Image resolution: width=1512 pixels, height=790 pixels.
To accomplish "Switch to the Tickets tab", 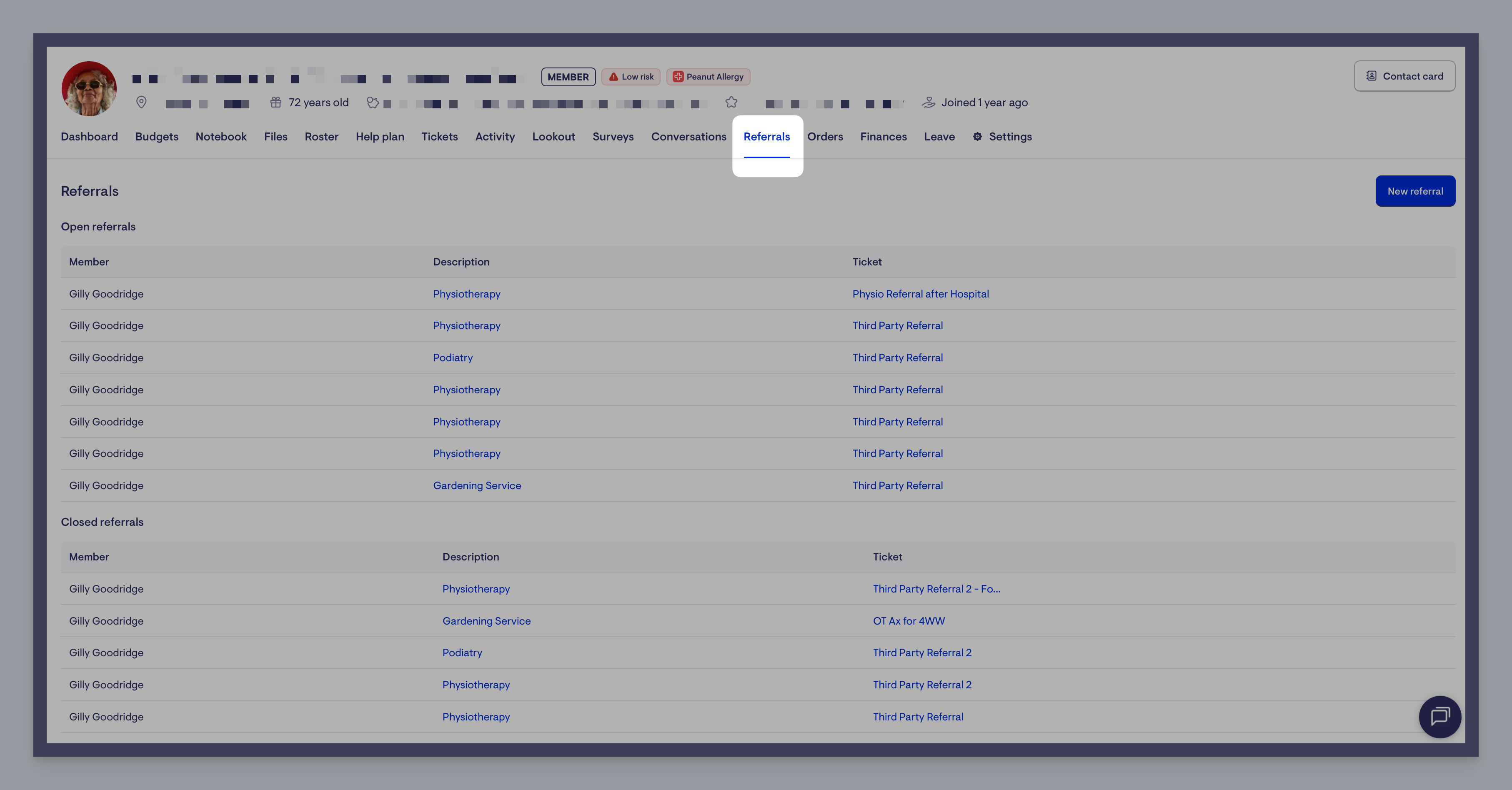I will pos(440,137).
